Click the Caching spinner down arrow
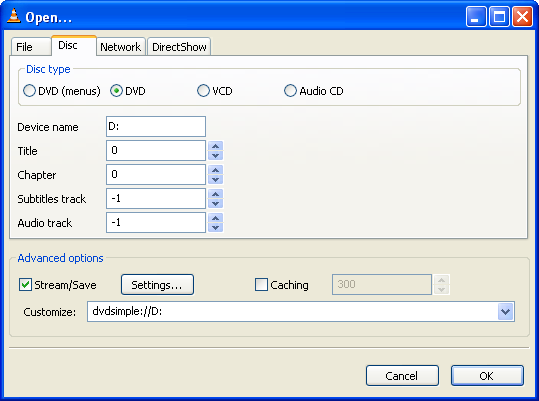 click(x=441, y=289)
